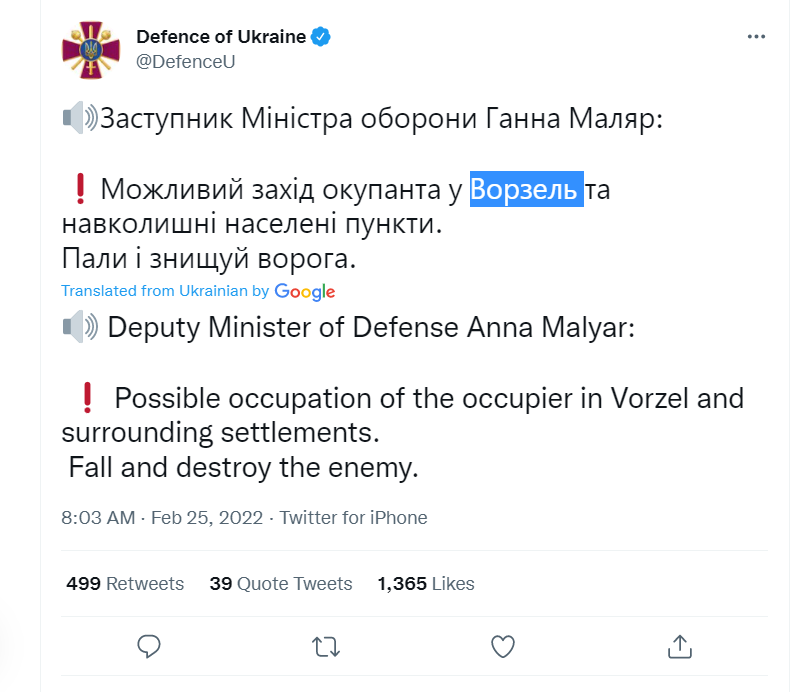
Task: View the 39 Quote Tweets list
Action: (x=281, y=583)
